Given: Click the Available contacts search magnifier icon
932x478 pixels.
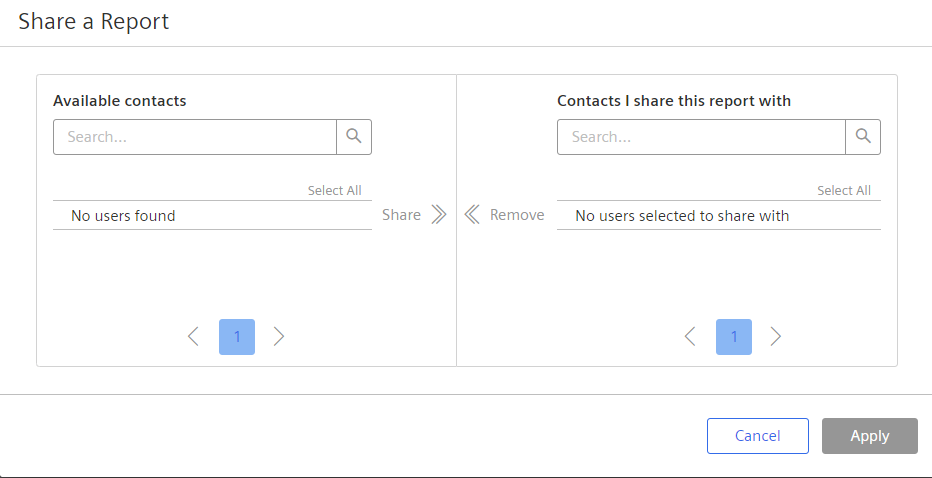Looking at the screenshot, I should 354,137.
